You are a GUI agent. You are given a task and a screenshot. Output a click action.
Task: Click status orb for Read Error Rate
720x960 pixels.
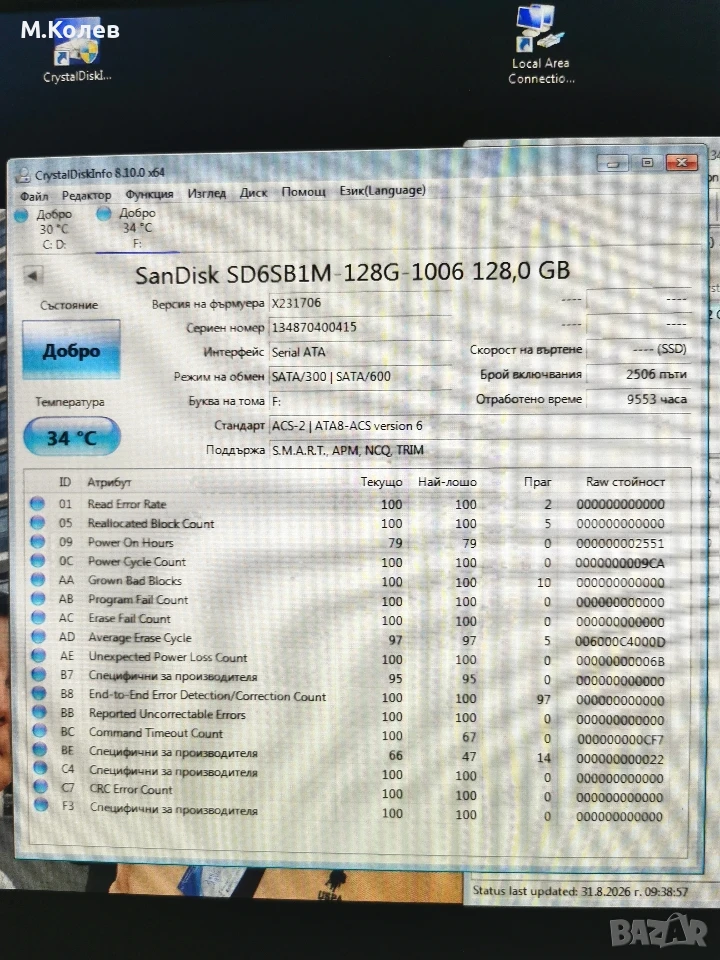(x=37, y=503)
